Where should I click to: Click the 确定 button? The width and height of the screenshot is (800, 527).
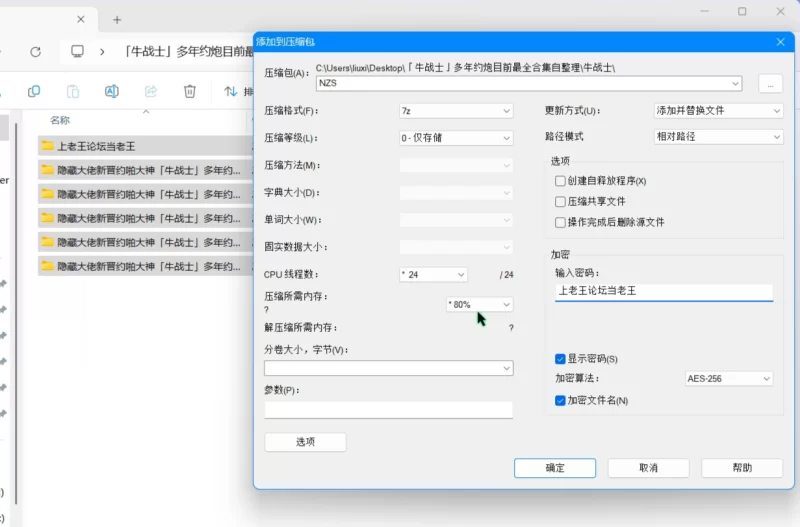[555, 468]
